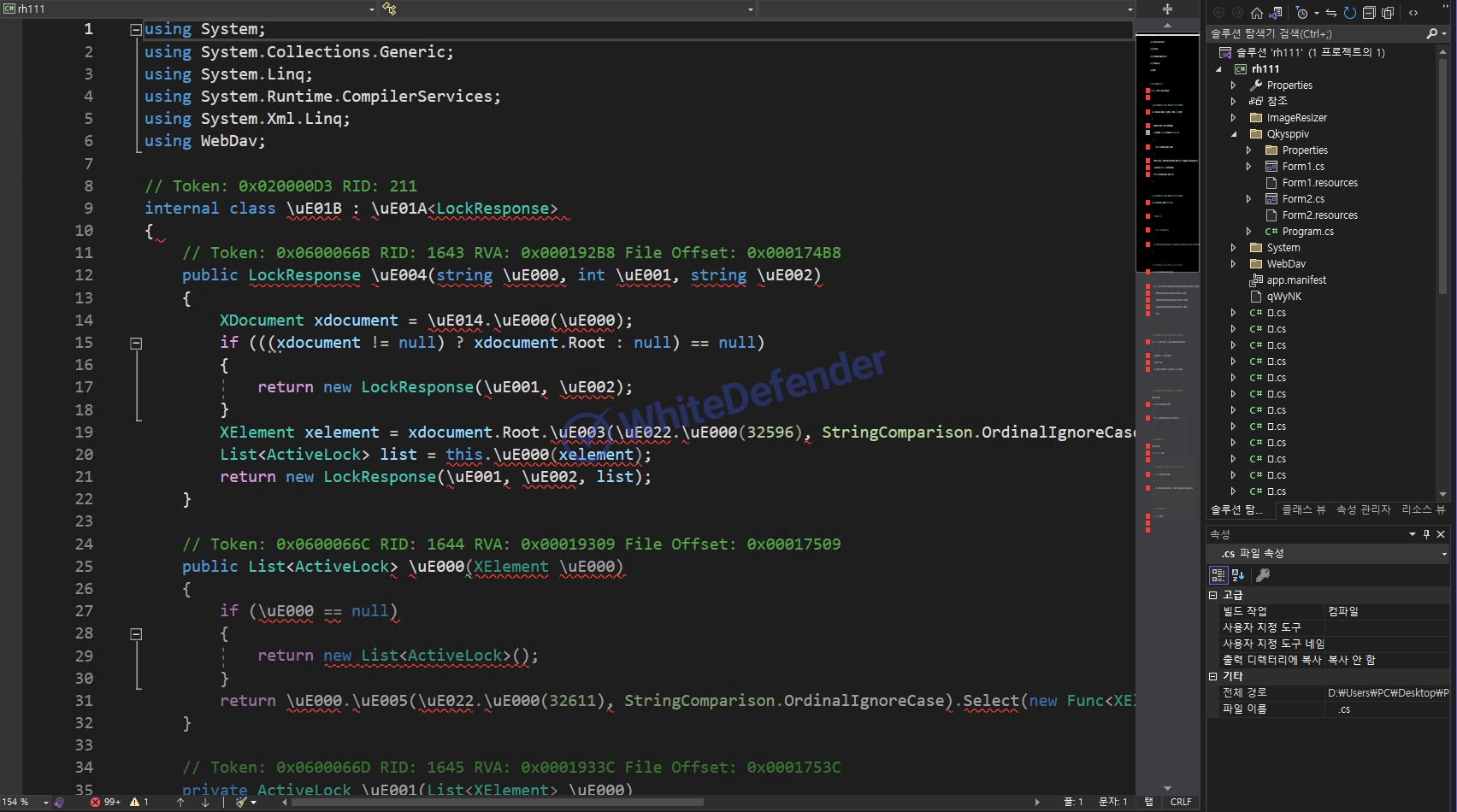Screen dimensions: 1457x812
Task: Click the Property Pages wrench icon
Action: [x=1263, y=575]
